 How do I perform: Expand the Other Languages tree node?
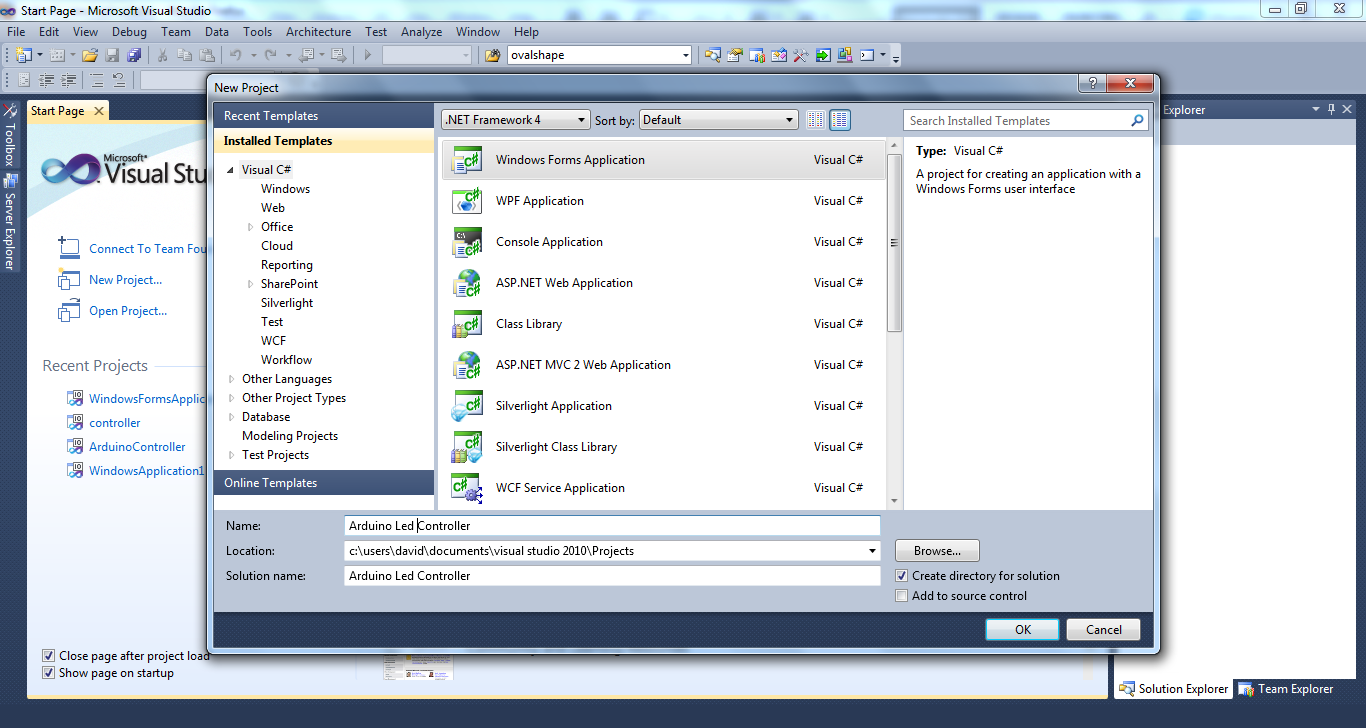click(232, 379)
